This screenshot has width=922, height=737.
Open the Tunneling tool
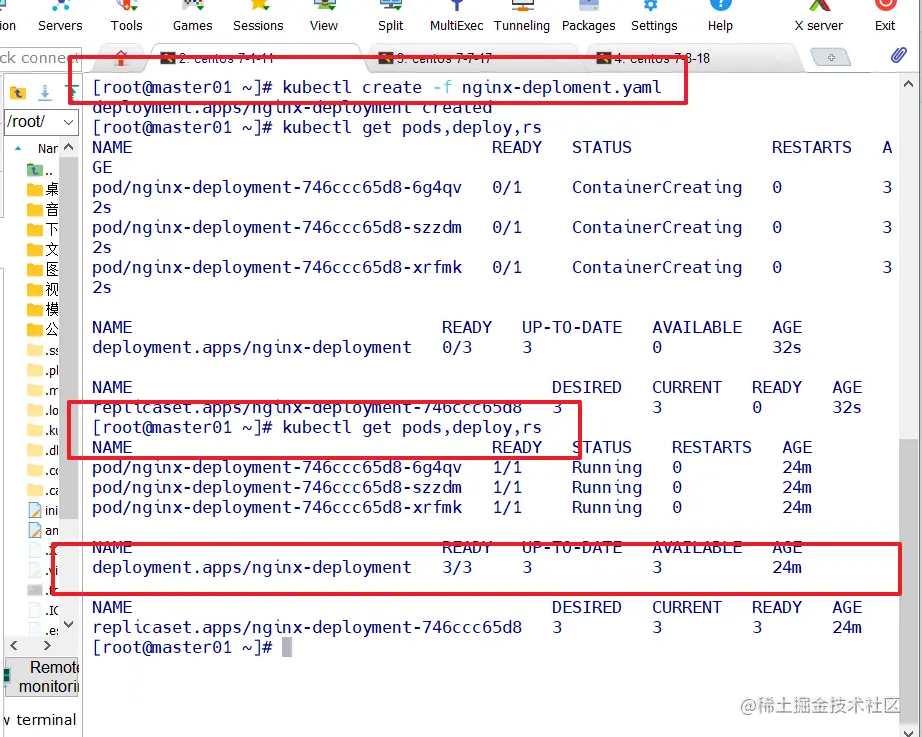(x=522, y=16)
